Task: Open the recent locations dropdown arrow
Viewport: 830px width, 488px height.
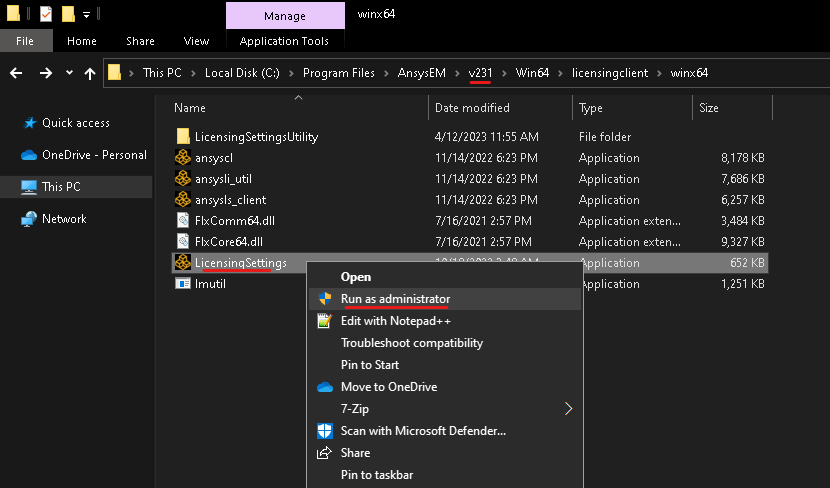Action: coord(69,73)
